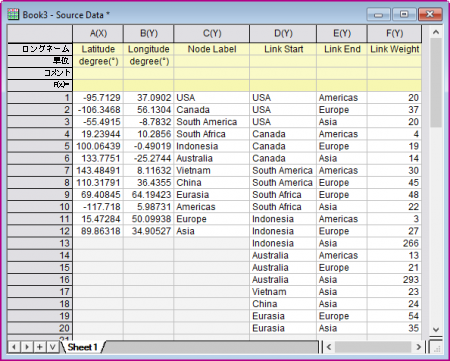
Task: Click the select-all corner cell of worksheet
Action: [40, 33]
